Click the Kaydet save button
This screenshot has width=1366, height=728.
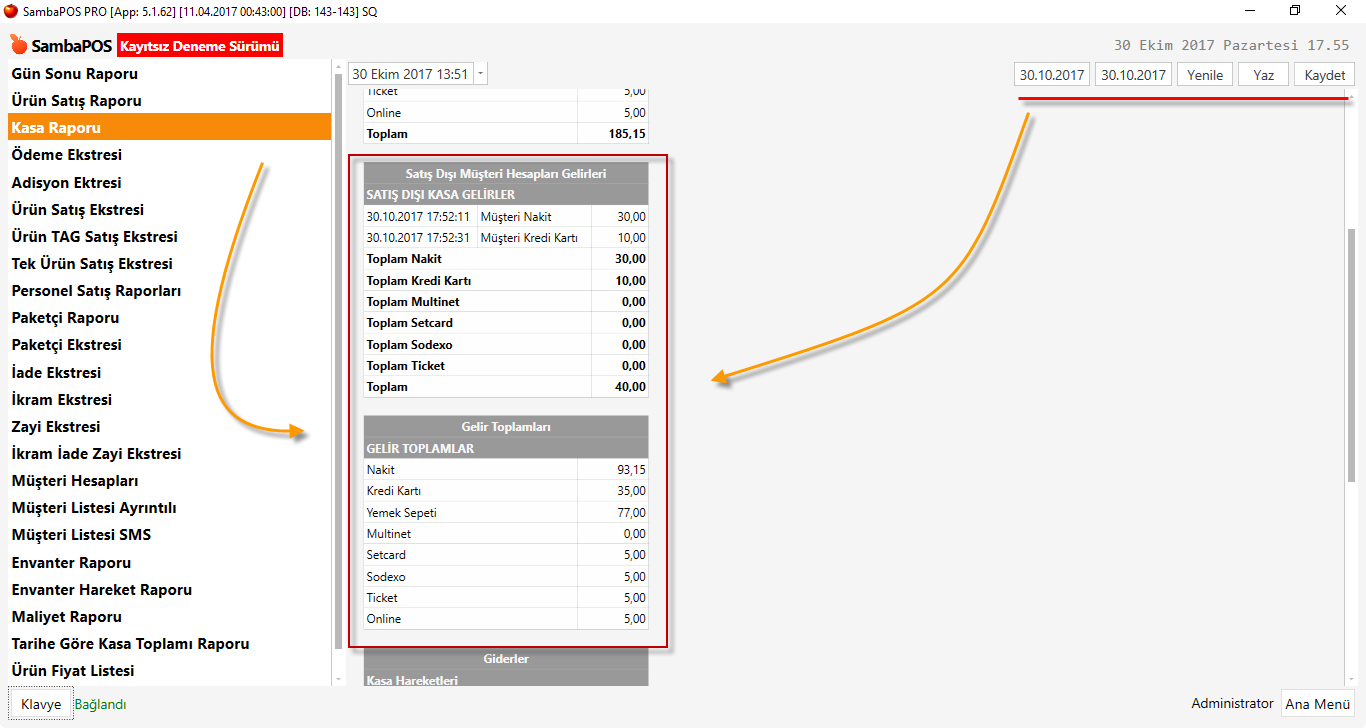(1324, 75)
